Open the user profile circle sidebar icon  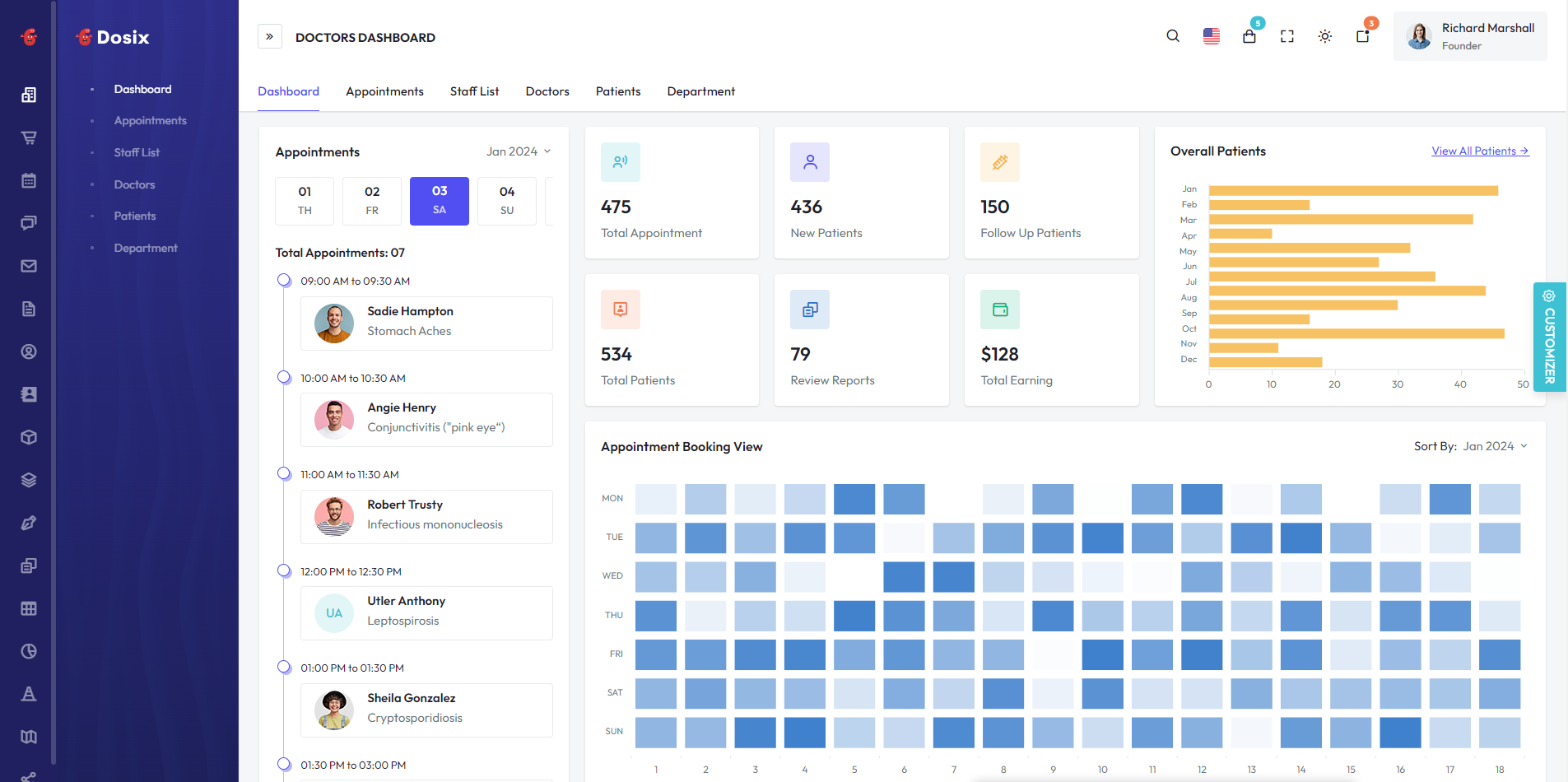(29, 351)
